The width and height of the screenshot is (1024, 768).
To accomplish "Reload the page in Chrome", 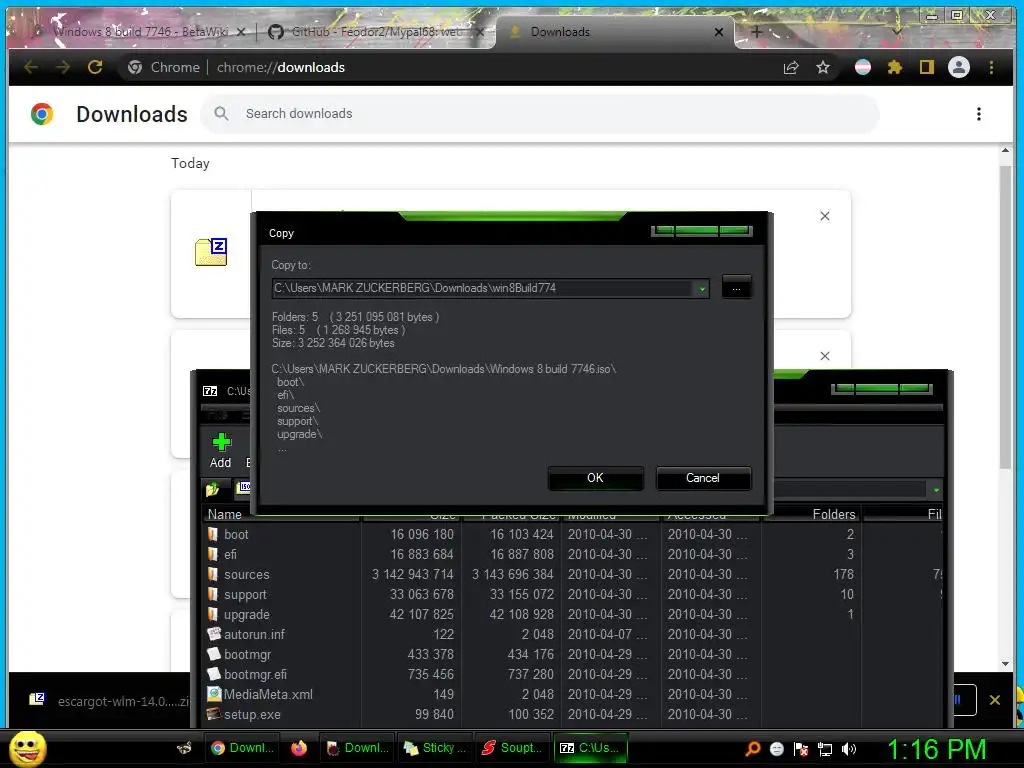I will coord(95,67).
